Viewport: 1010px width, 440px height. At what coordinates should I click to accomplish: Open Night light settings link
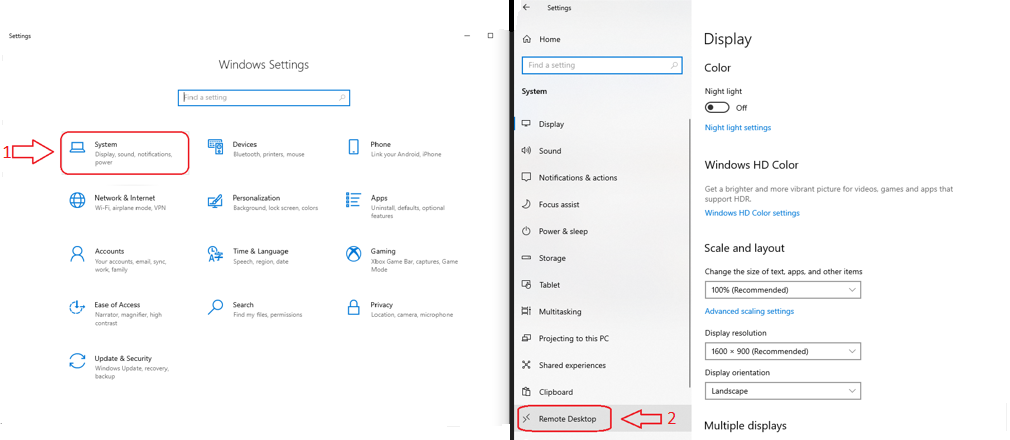tap(737, 128)
